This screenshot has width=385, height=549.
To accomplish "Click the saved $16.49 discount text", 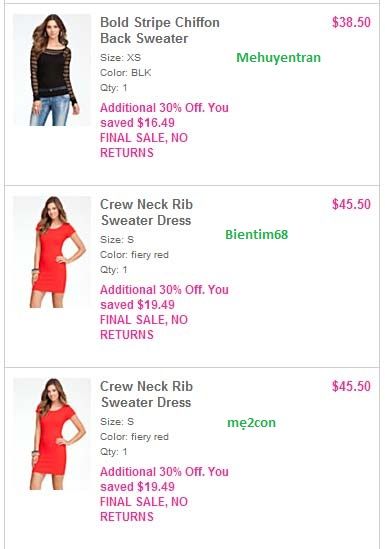I will 137,123.
